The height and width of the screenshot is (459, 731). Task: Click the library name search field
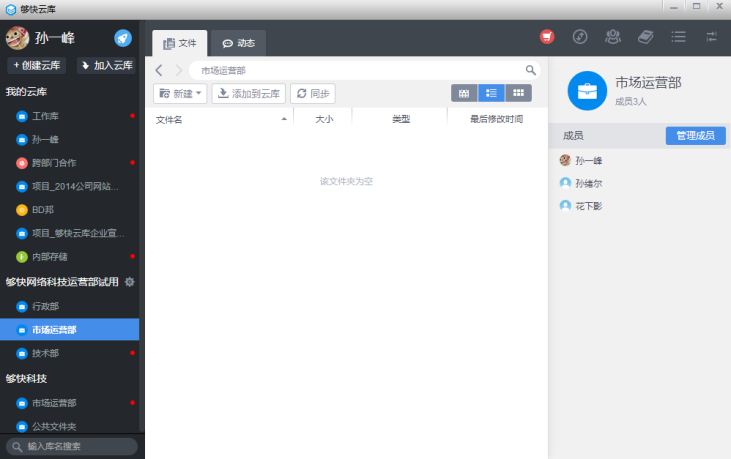pyautogui.click(x=72, y=446)
